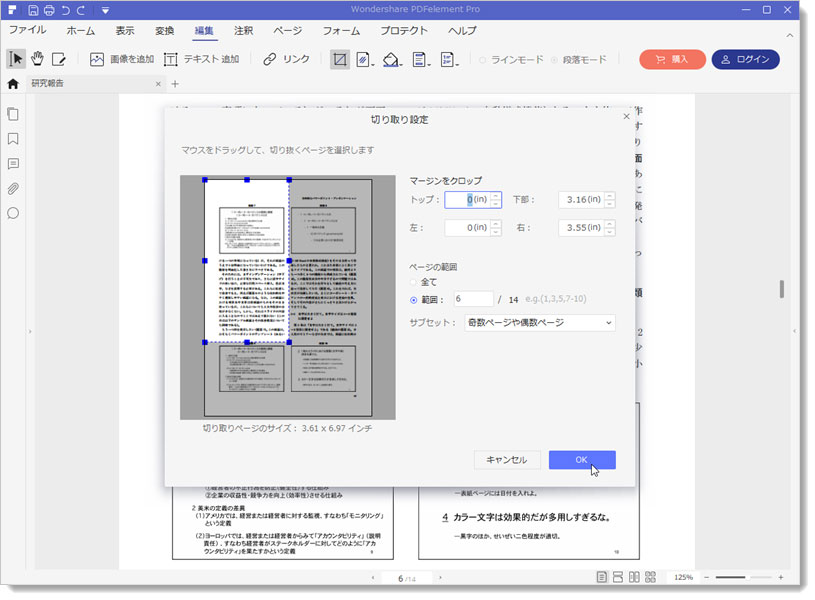Select the arrow selection tool
Image resolution: width=815 pixels, height=600 pixels.
[16, 59]
